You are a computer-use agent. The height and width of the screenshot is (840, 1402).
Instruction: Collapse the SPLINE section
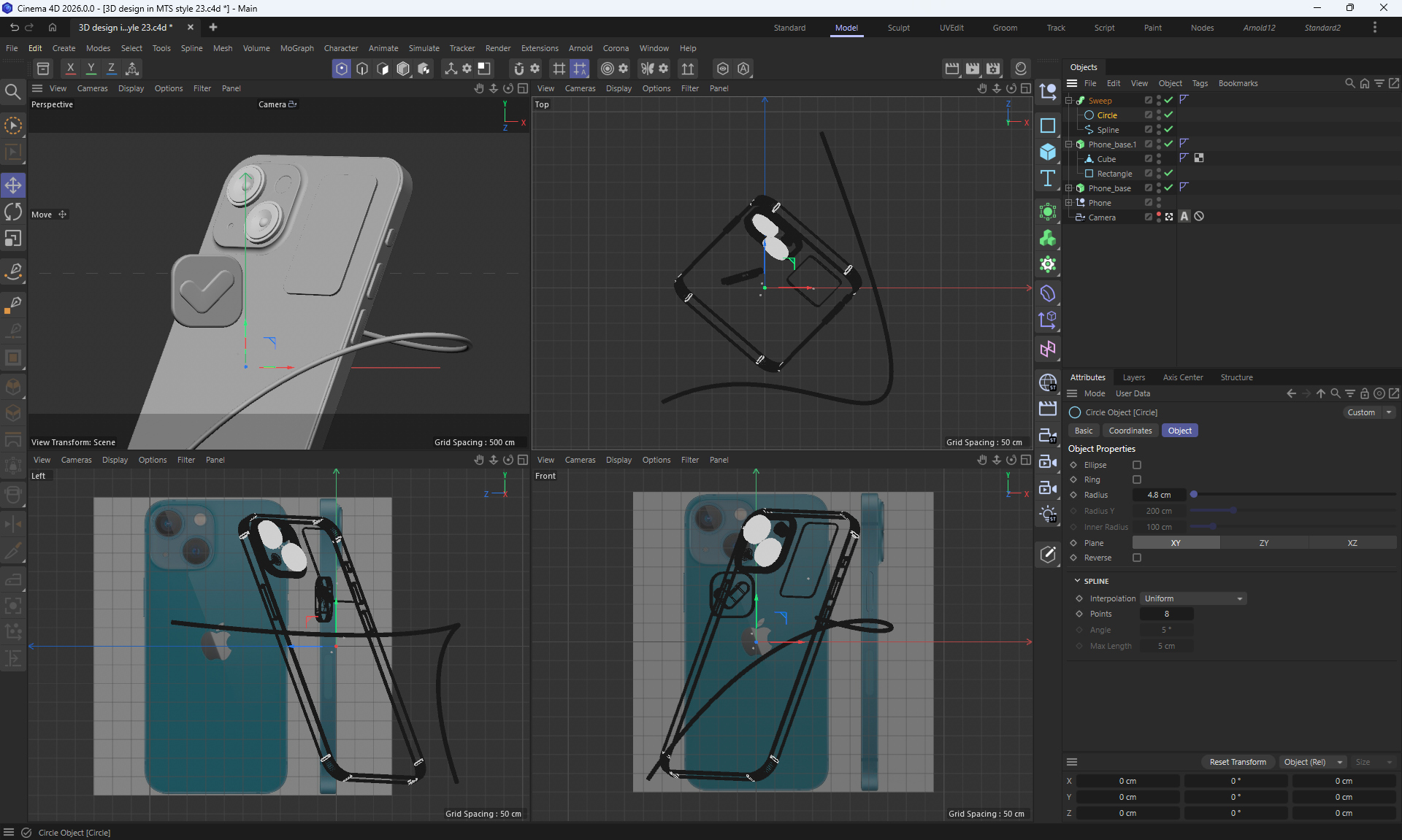[1077, 581]
